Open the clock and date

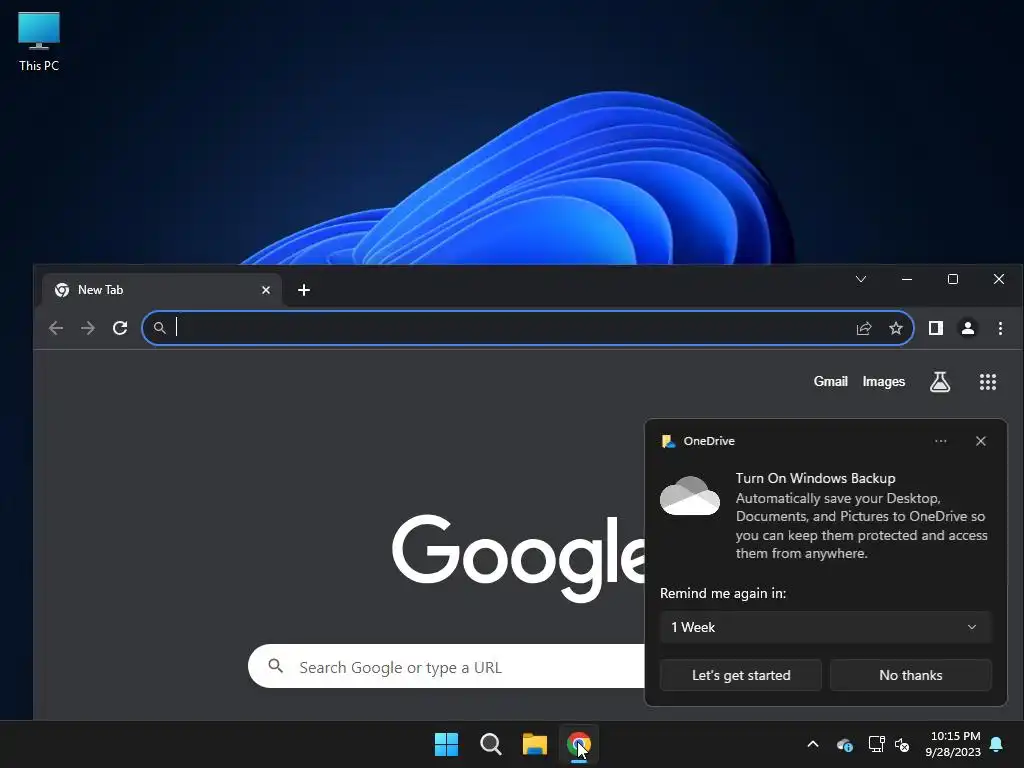coord(953,744)
